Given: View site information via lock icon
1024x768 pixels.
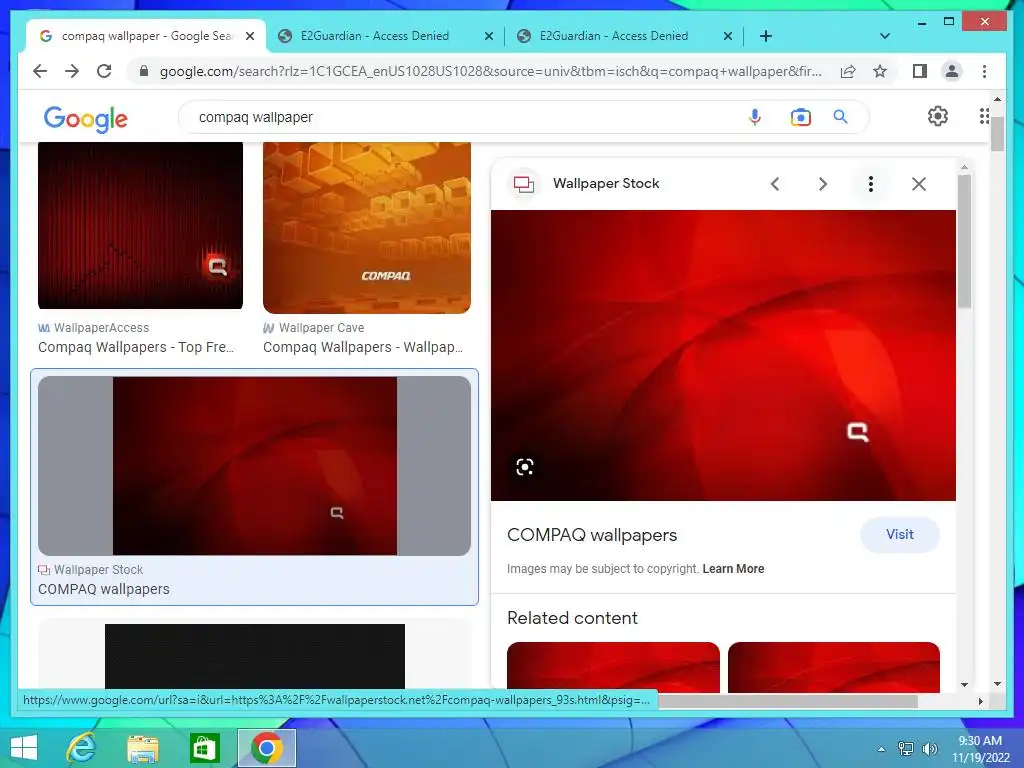Looking at the screenshot, I should click(x=144, y=71).
